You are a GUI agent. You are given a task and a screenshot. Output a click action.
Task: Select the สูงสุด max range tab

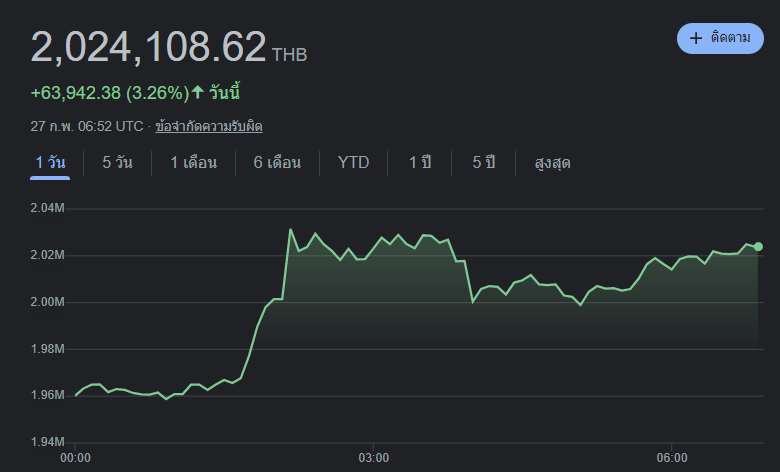pyautogui.click(x=552, y=163)
